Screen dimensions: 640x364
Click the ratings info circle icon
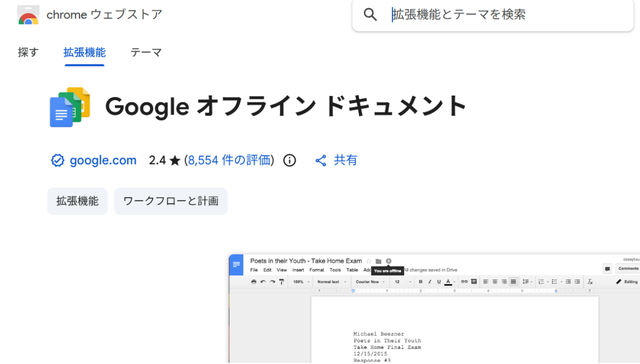[x=289, y=160]
